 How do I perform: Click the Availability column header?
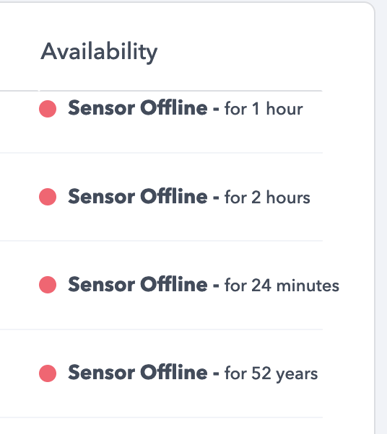(x=99, y=52)
